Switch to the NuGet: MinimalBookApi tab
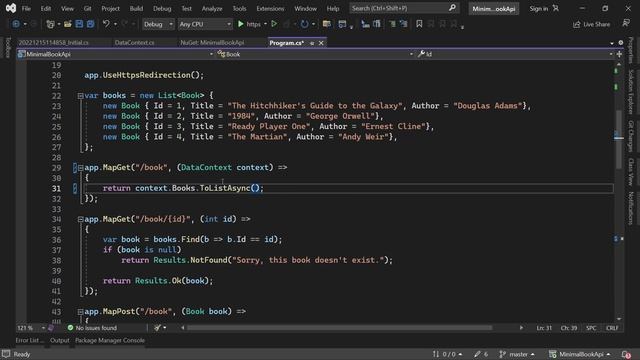The width and height of the screenshot is (640, 360). pos(212,42)
